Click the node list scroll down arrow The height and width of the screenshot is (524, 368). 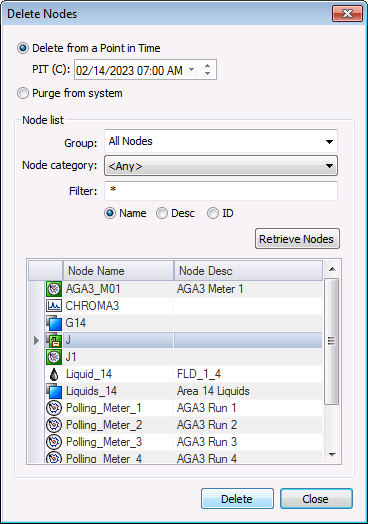coord(332,454)
